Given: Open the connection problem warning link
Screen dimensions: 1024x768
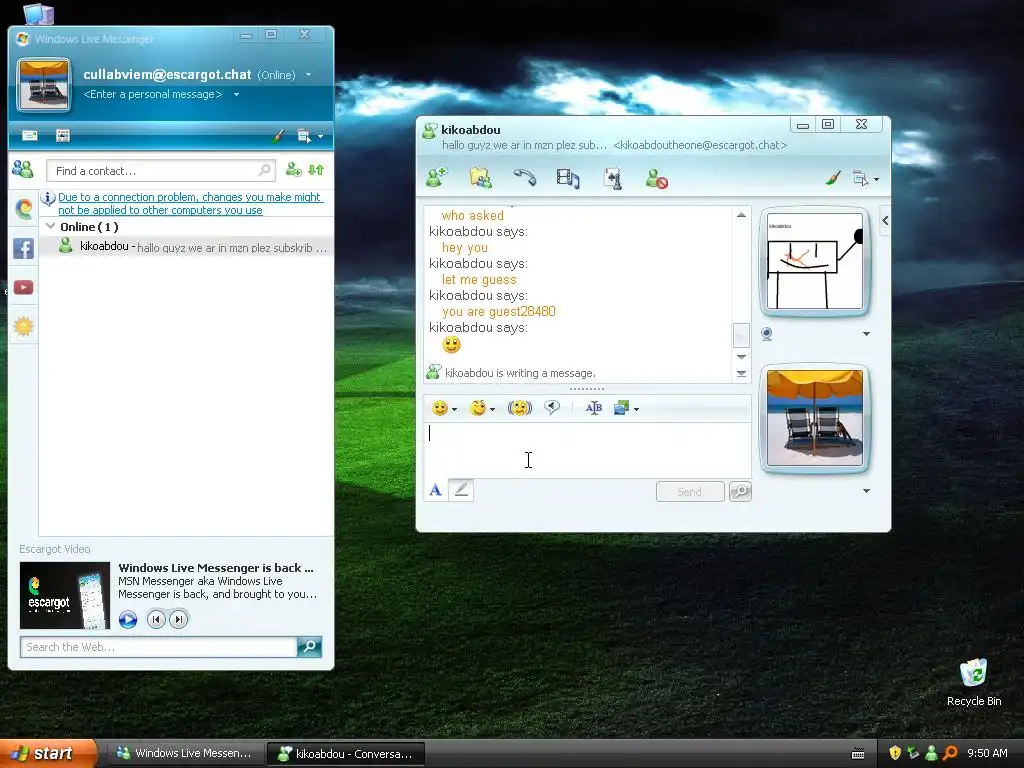Looking at the screenshot, I should click(x=189, y=203).
